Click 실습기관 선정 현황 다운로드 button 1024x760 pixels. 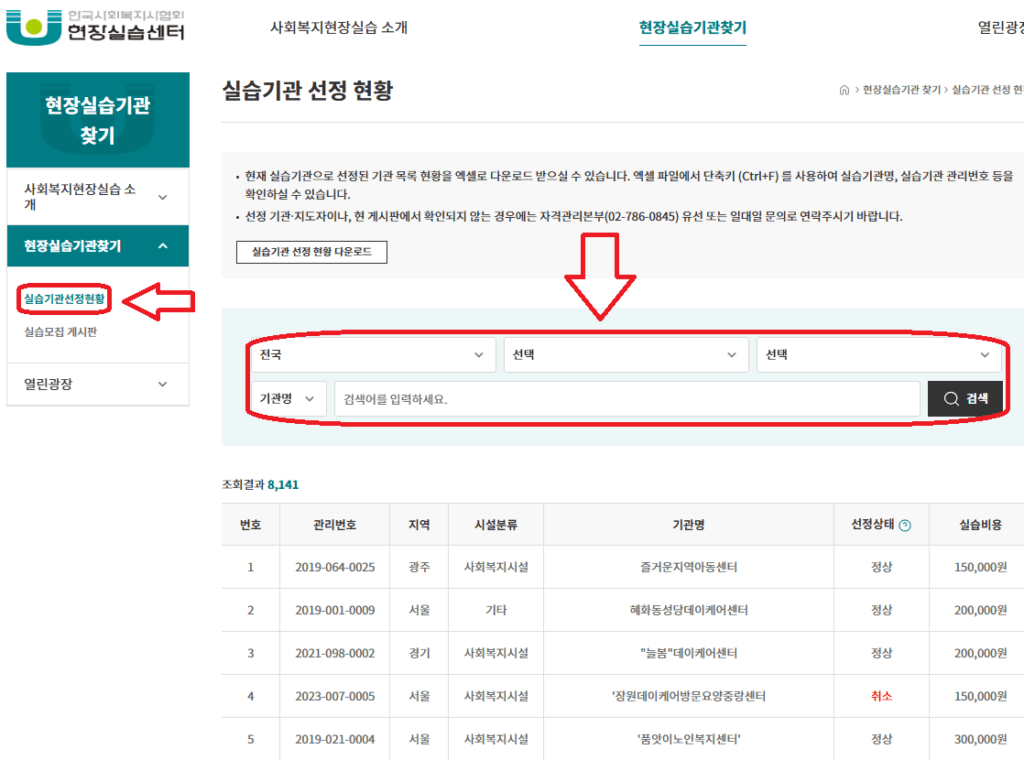tap(312, 252)
